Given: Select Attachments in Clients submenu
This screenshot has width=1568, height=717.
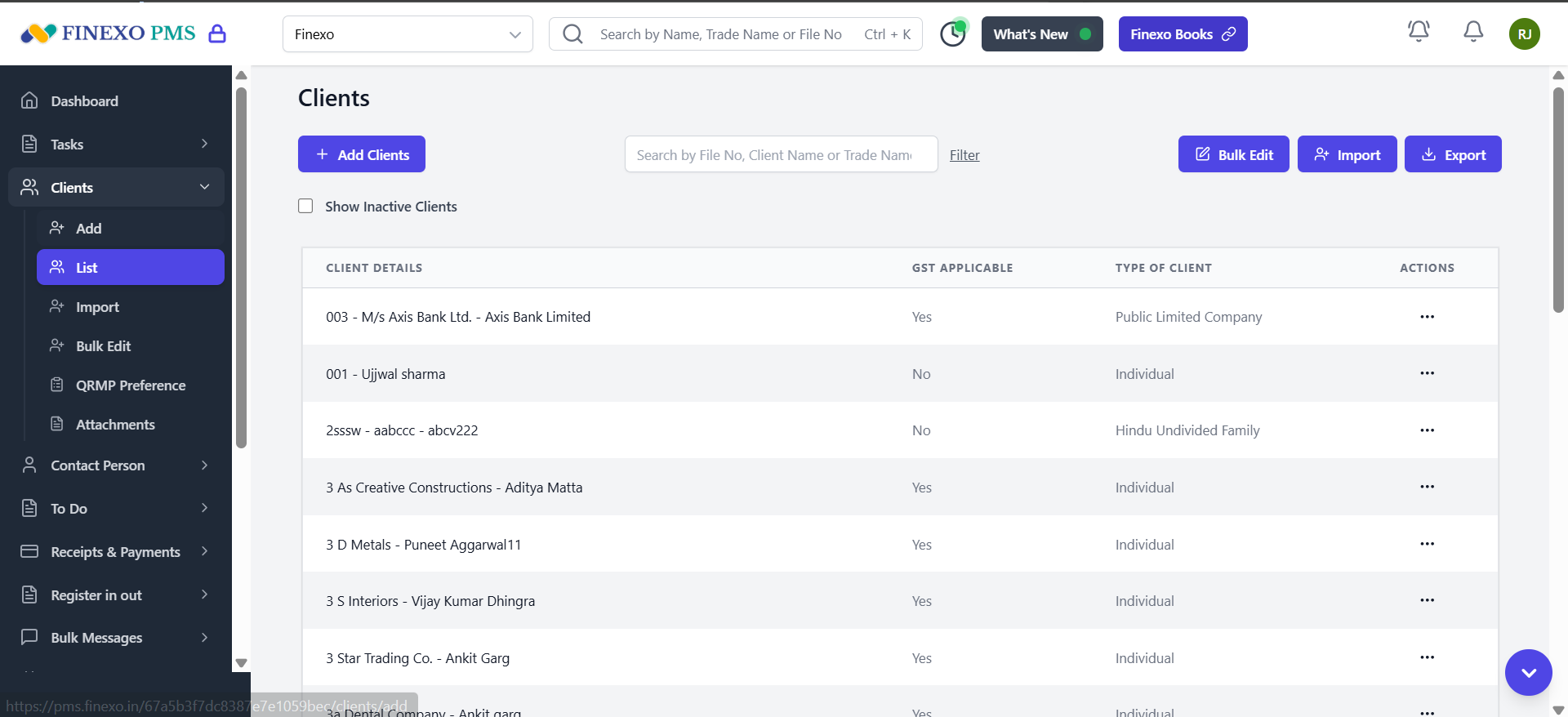Looking at the screenshot, I should pyautogui.click(x=115, y=425).
